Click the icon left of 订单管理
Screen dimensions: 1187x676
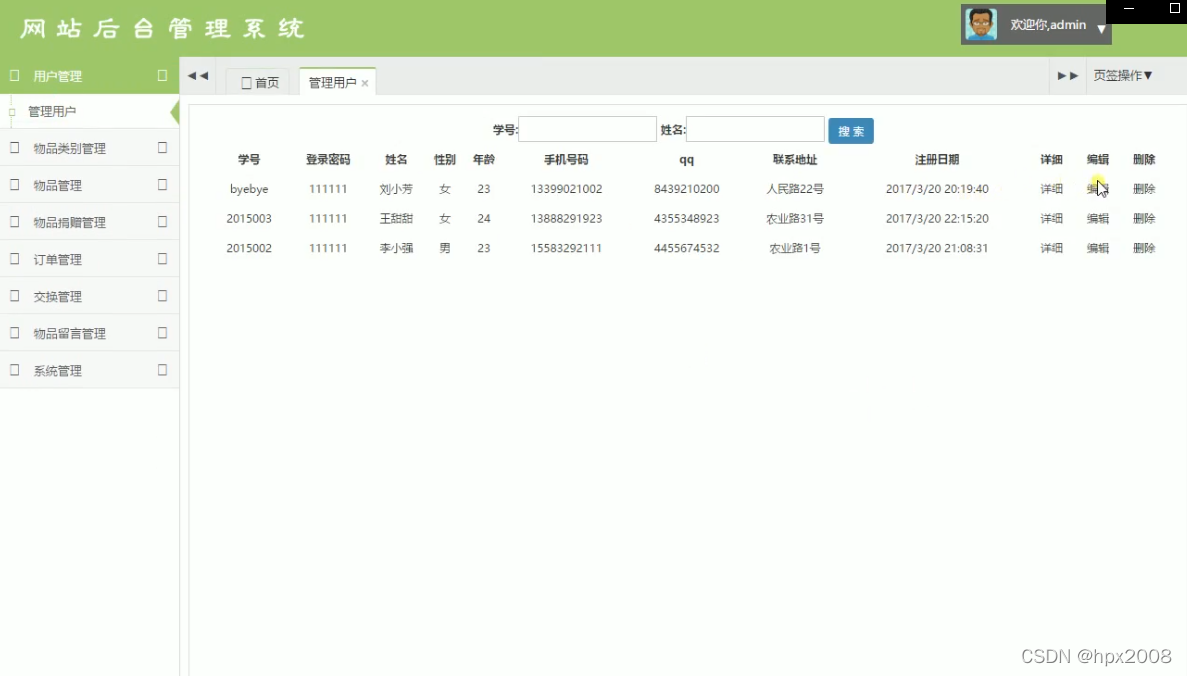coord(14,259)
